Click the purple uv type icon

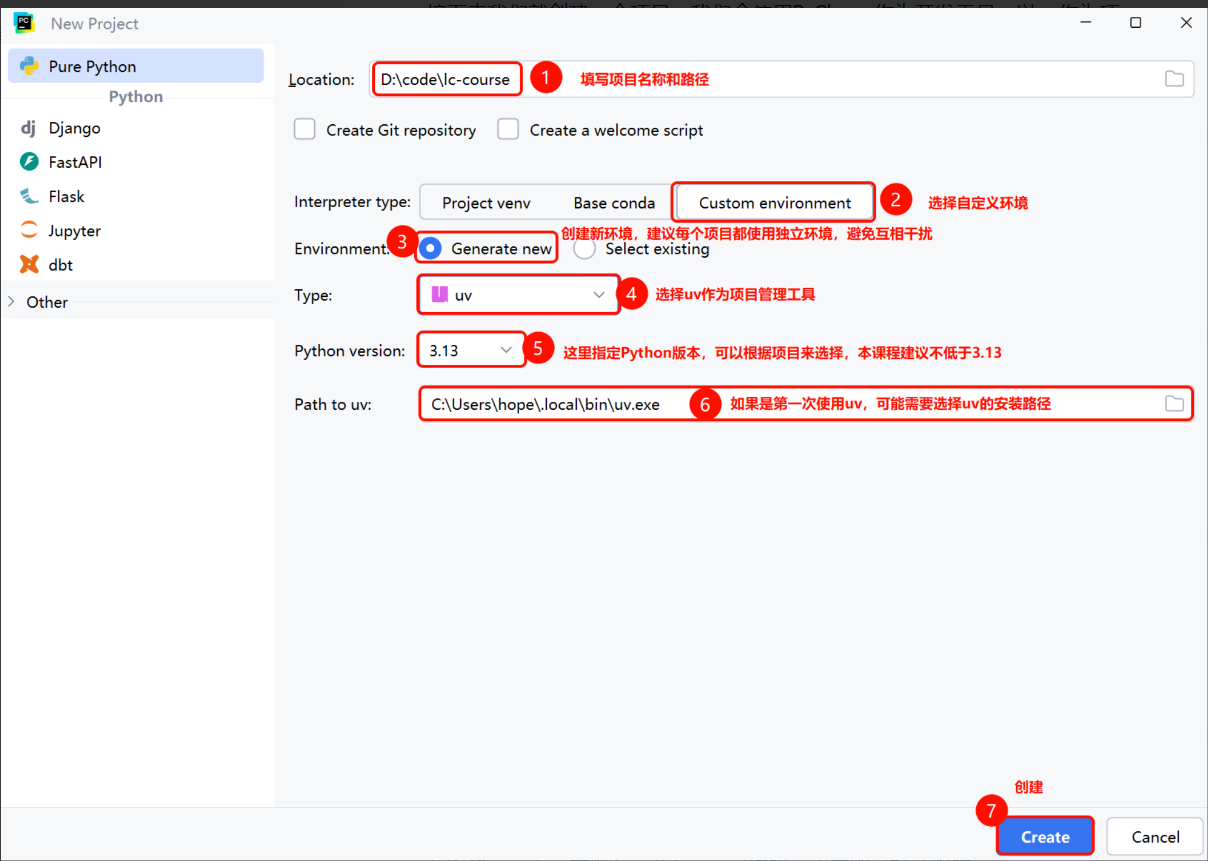[439, 295]
